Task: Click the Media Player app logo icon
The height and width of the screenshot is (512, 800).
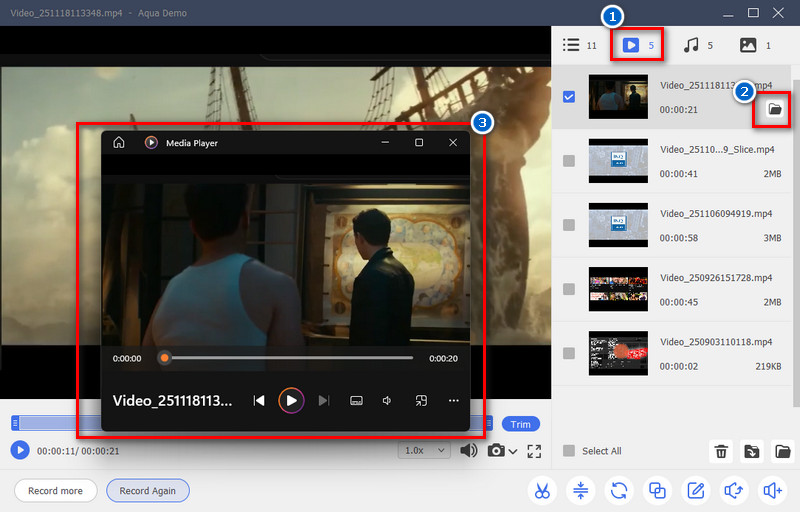Action: 151,142
